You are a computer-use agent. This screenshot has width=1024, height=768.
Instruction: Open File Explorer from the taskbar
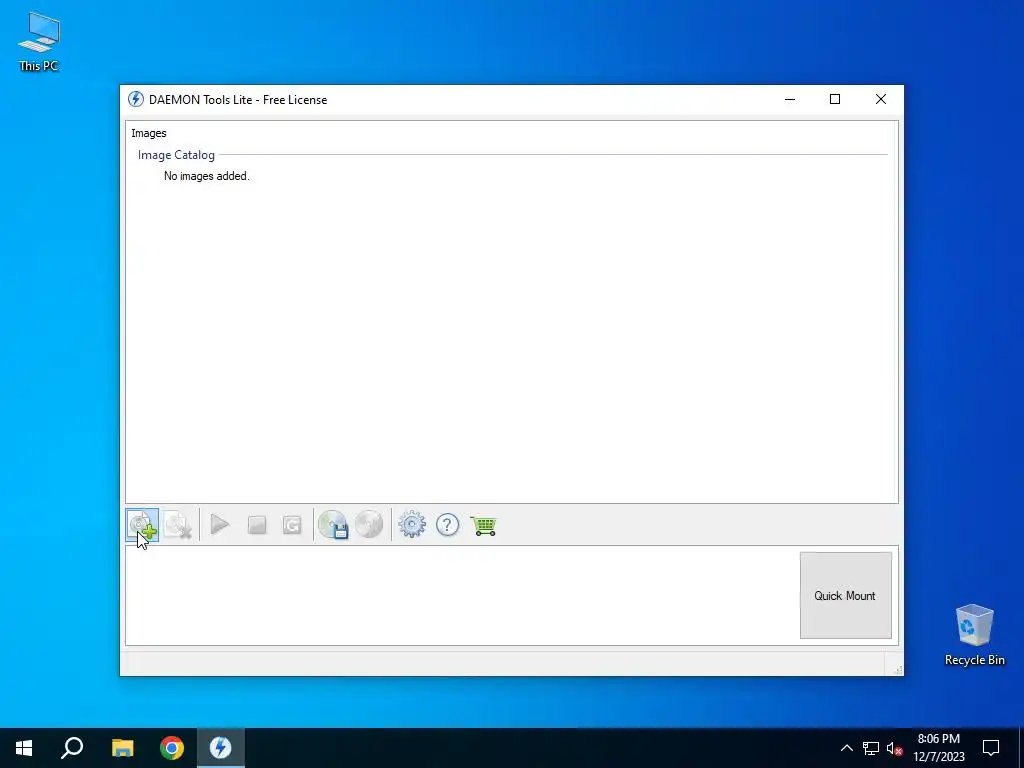point(122,748)
